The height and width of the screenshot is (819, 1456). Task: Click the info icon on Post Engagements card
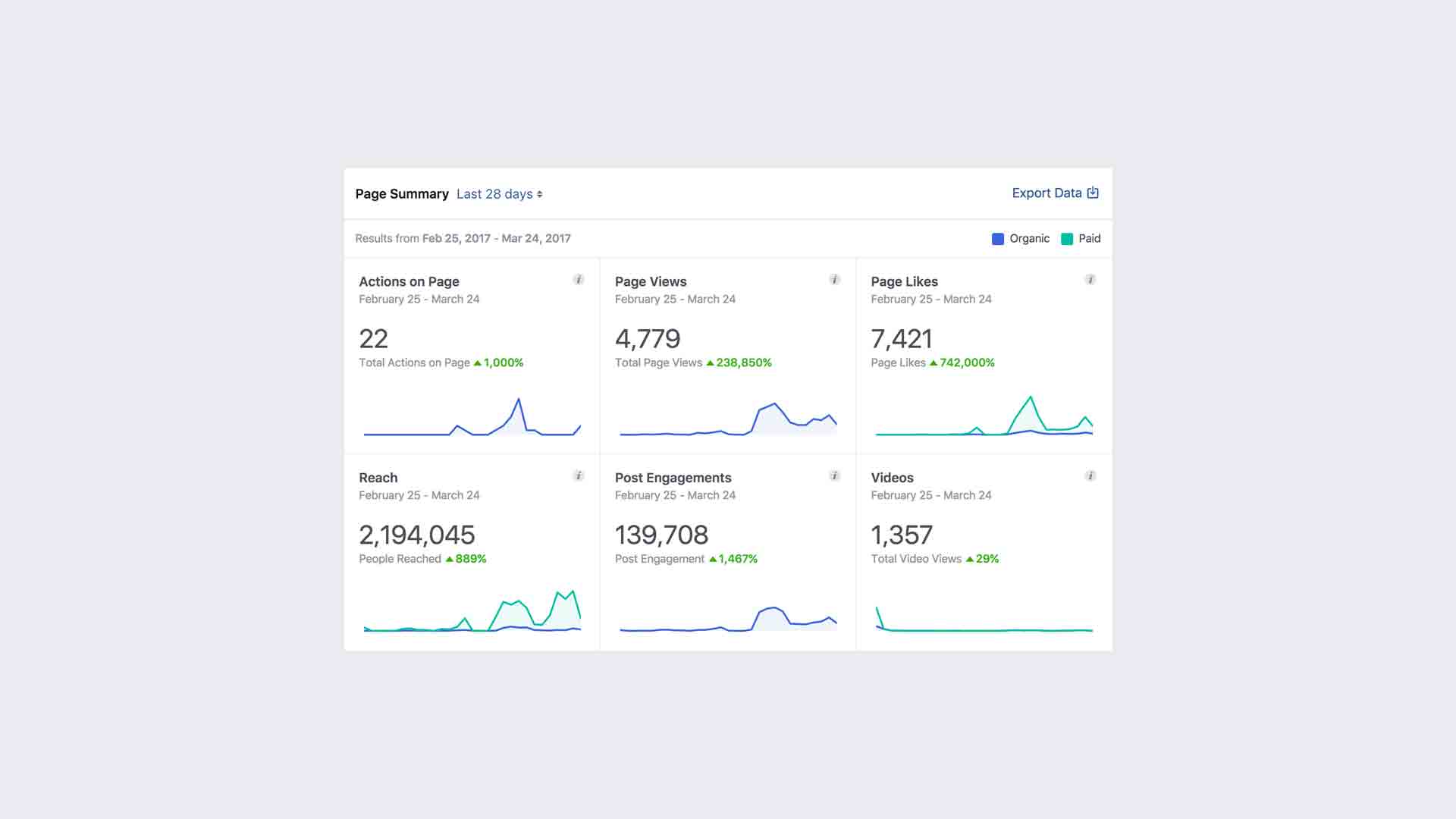tap(835, 475)
